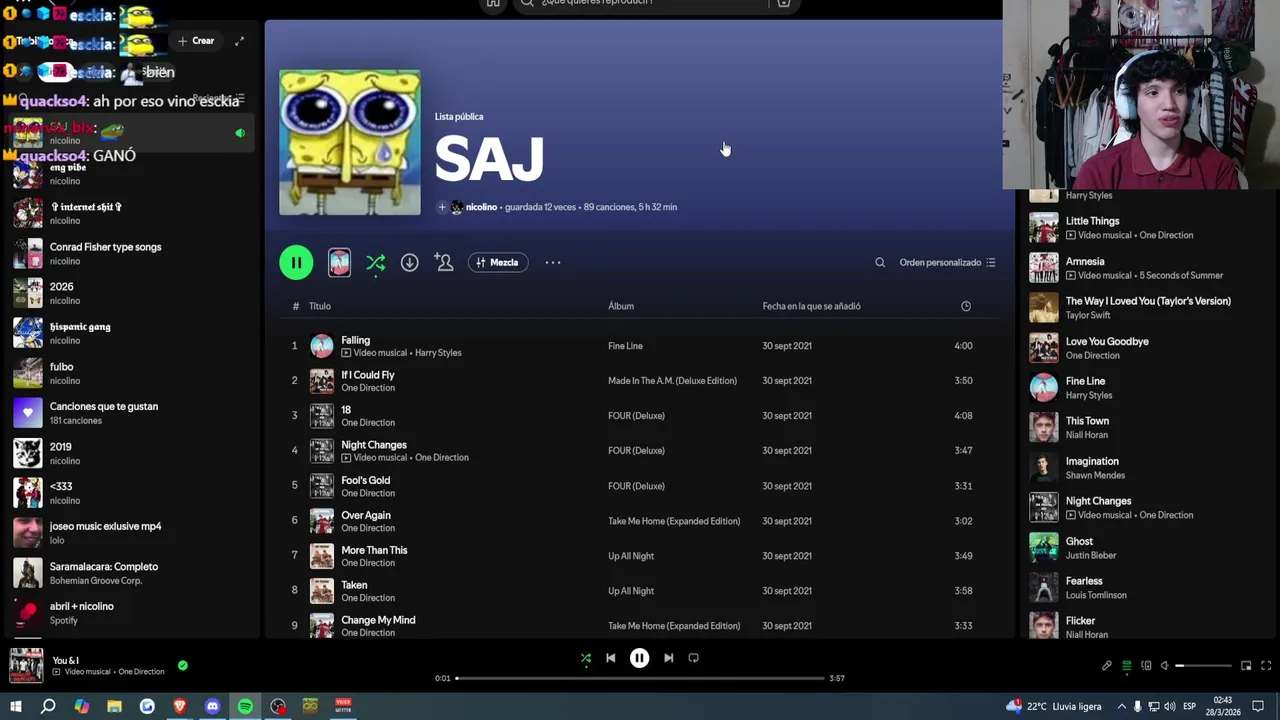Open the mini player icon

1246,666
